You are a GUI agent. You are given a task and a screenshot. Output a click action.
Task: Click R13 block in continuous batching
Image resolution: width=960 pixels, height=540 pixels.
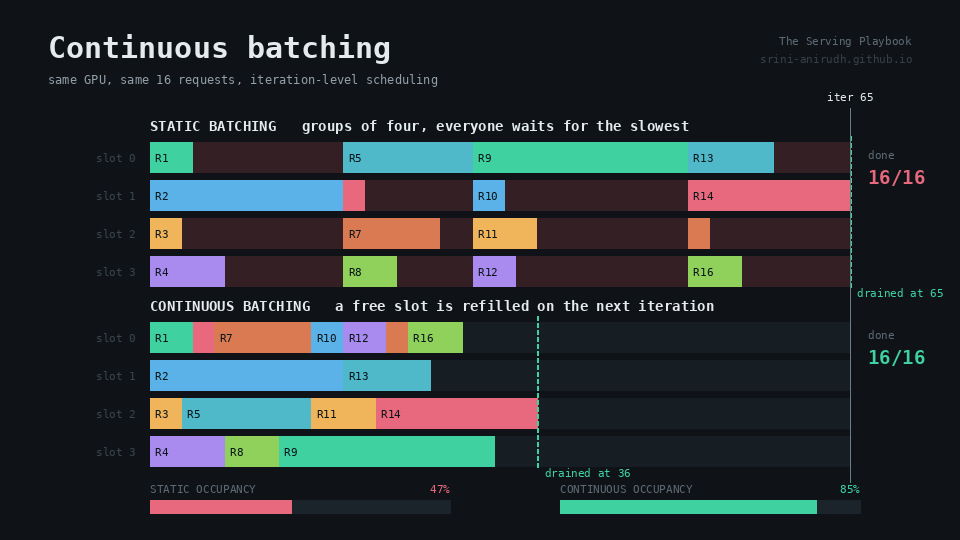point(387,375)
